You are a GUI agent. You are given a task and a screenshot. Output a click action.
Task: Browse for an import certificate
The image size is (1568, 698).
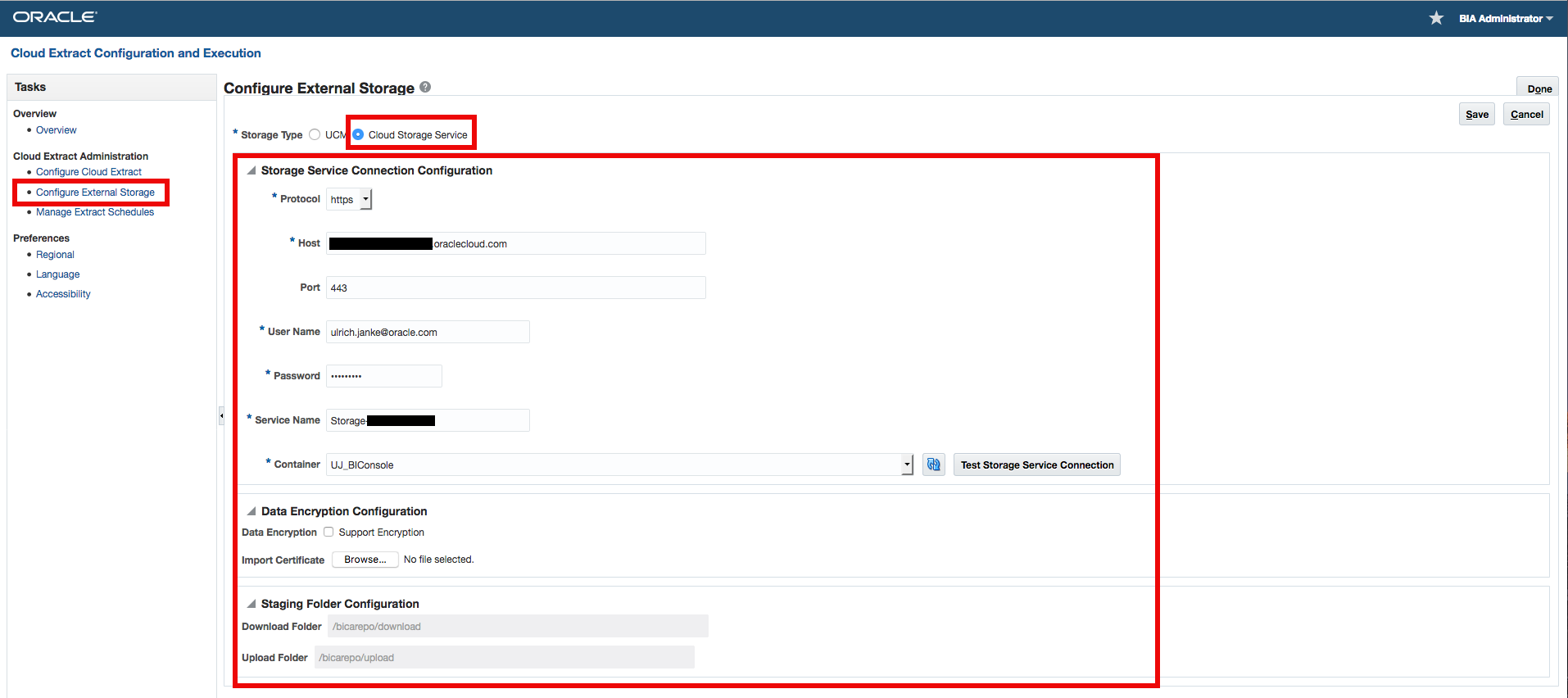click(x=365, y=560)
